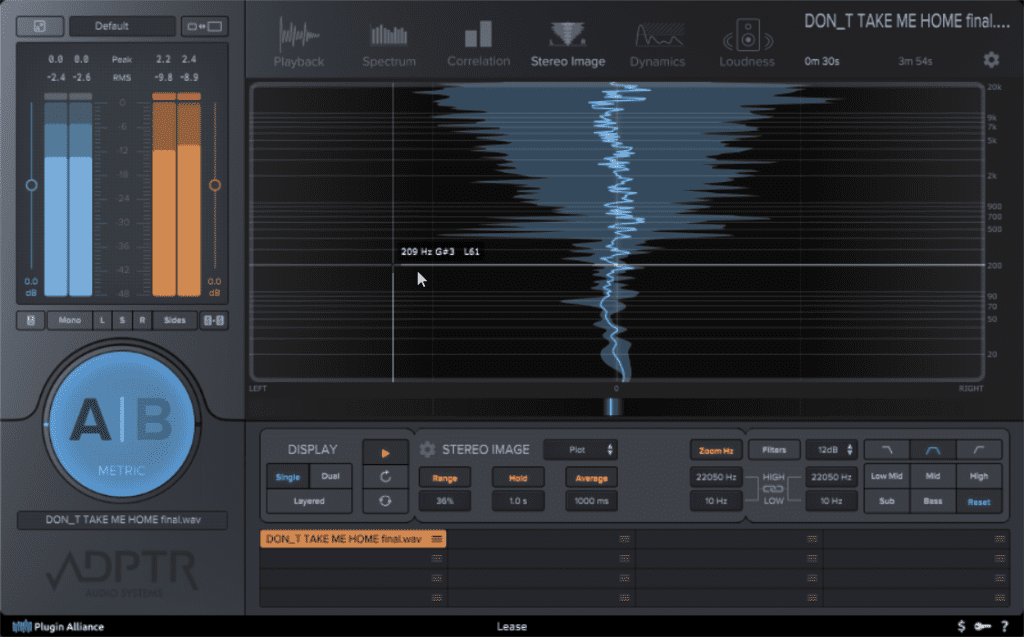Click the Reset filter button
Viewport: 1024px width, 637px height.
tap(978, 502)
